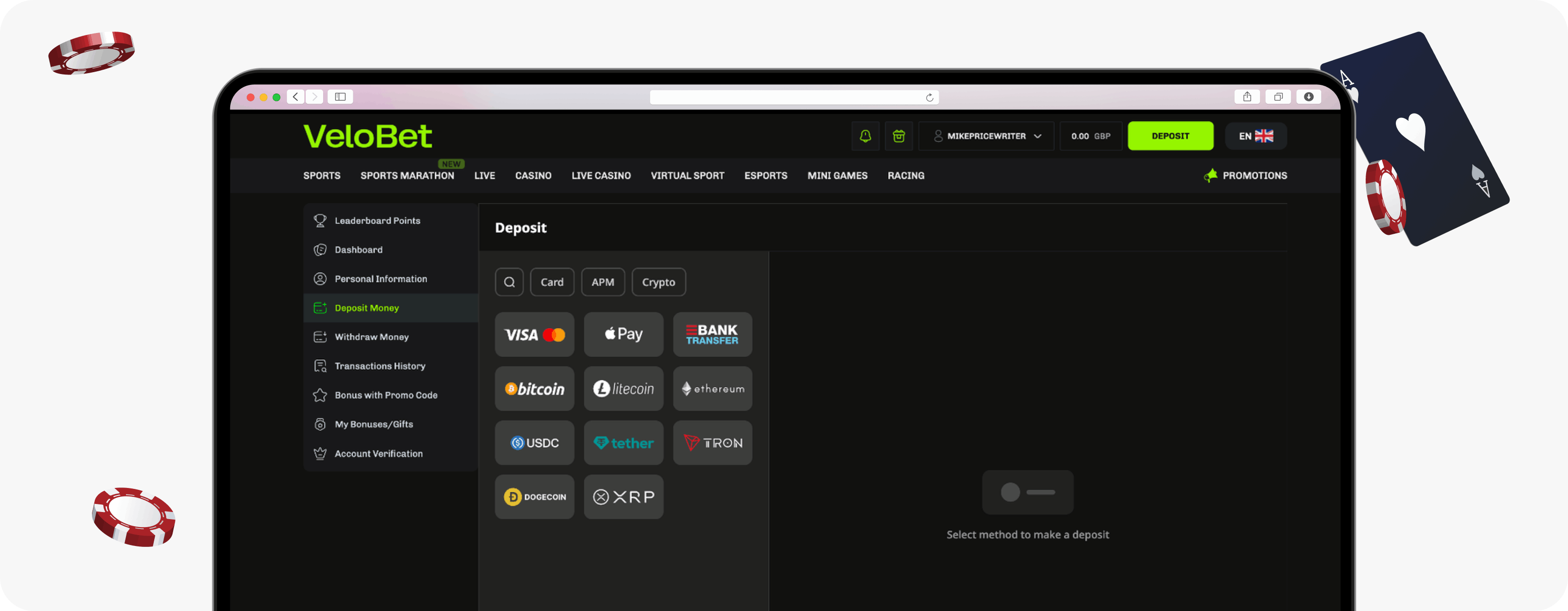Open the CASINO menu item
Screen dimensions: 1568x611
pos(533,175)
